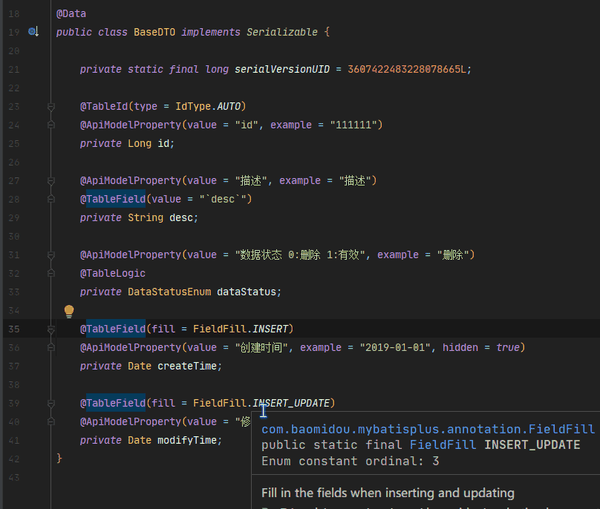This screenshot has height=509, width=600.
Task: Click the @TableId annotation
Action: coord(104,106)
